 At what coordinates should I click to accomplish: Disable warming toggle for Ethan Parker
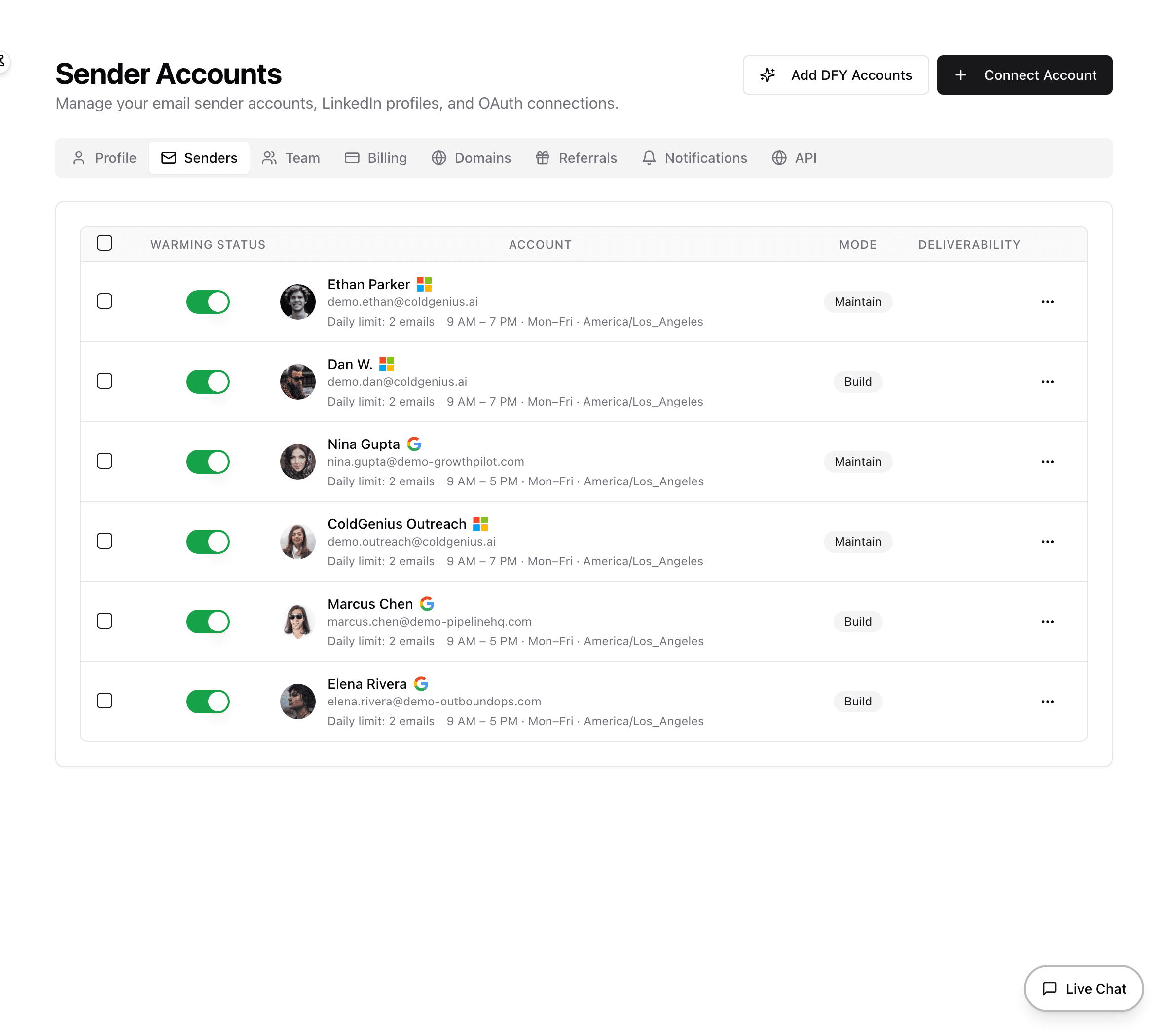click(208, 302)
